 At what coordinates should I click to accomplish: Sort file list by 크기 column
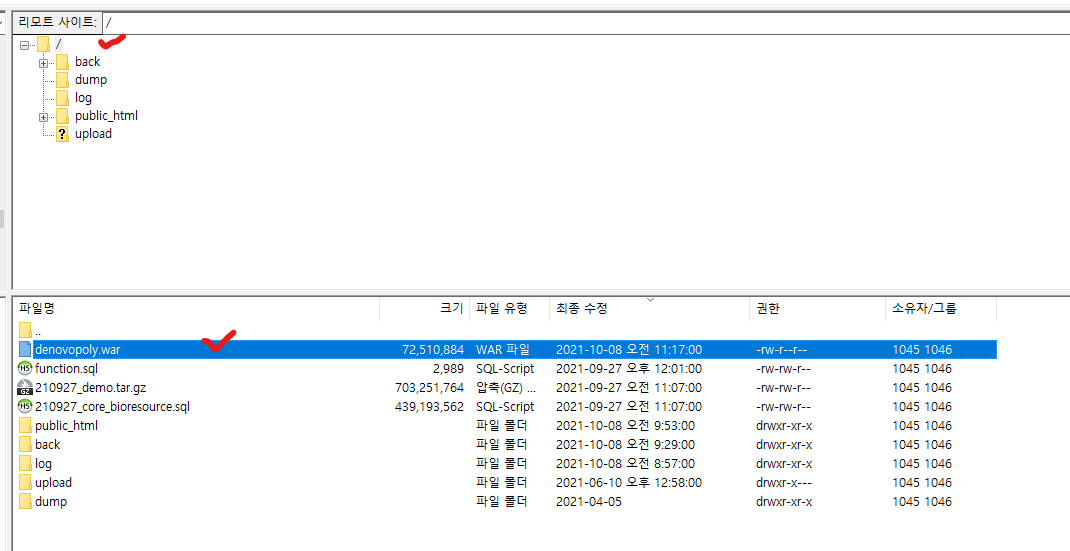(424, 309)
